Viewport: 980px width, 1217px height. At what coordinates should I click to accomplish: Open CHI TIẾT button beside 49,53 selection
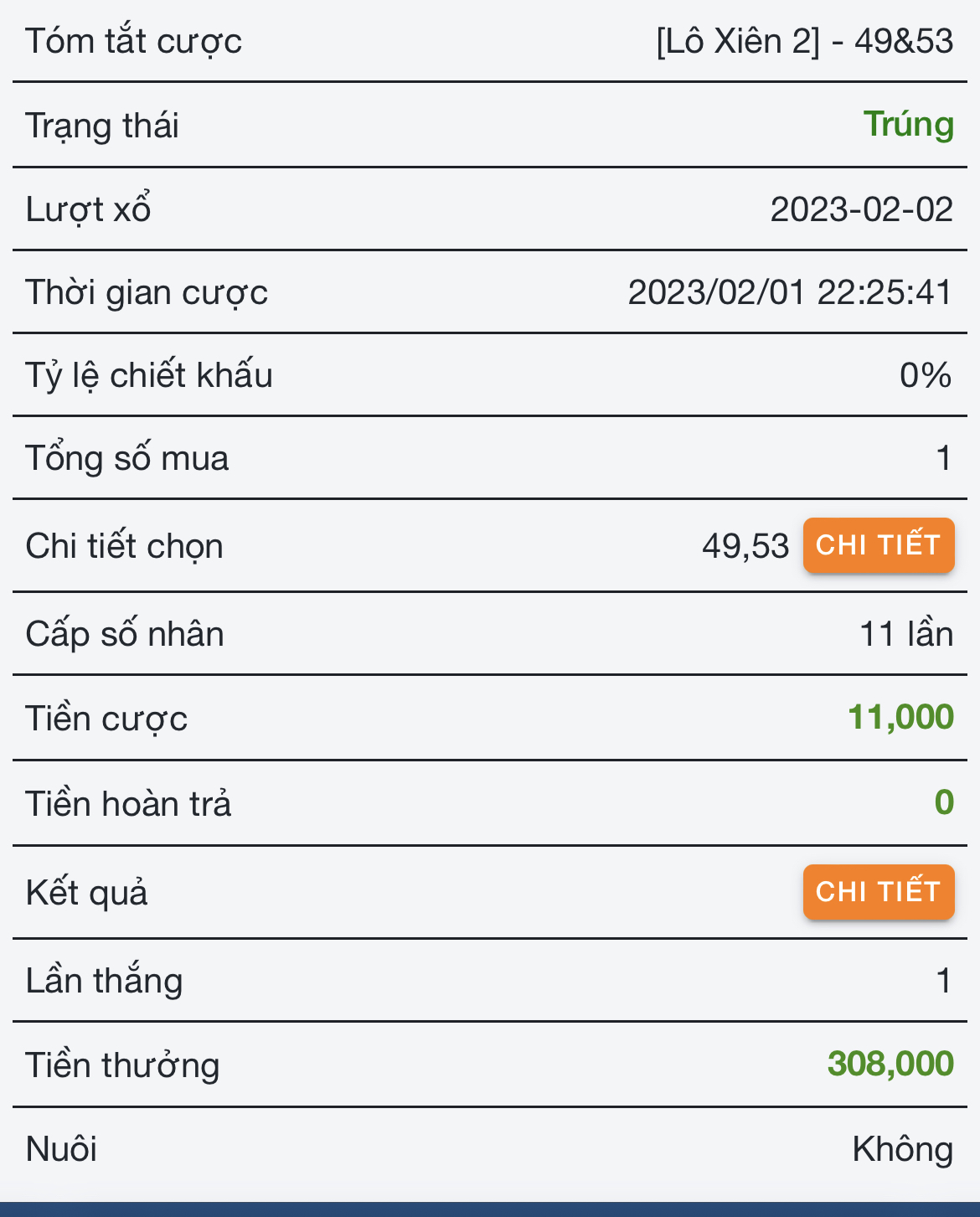[879, 545]
